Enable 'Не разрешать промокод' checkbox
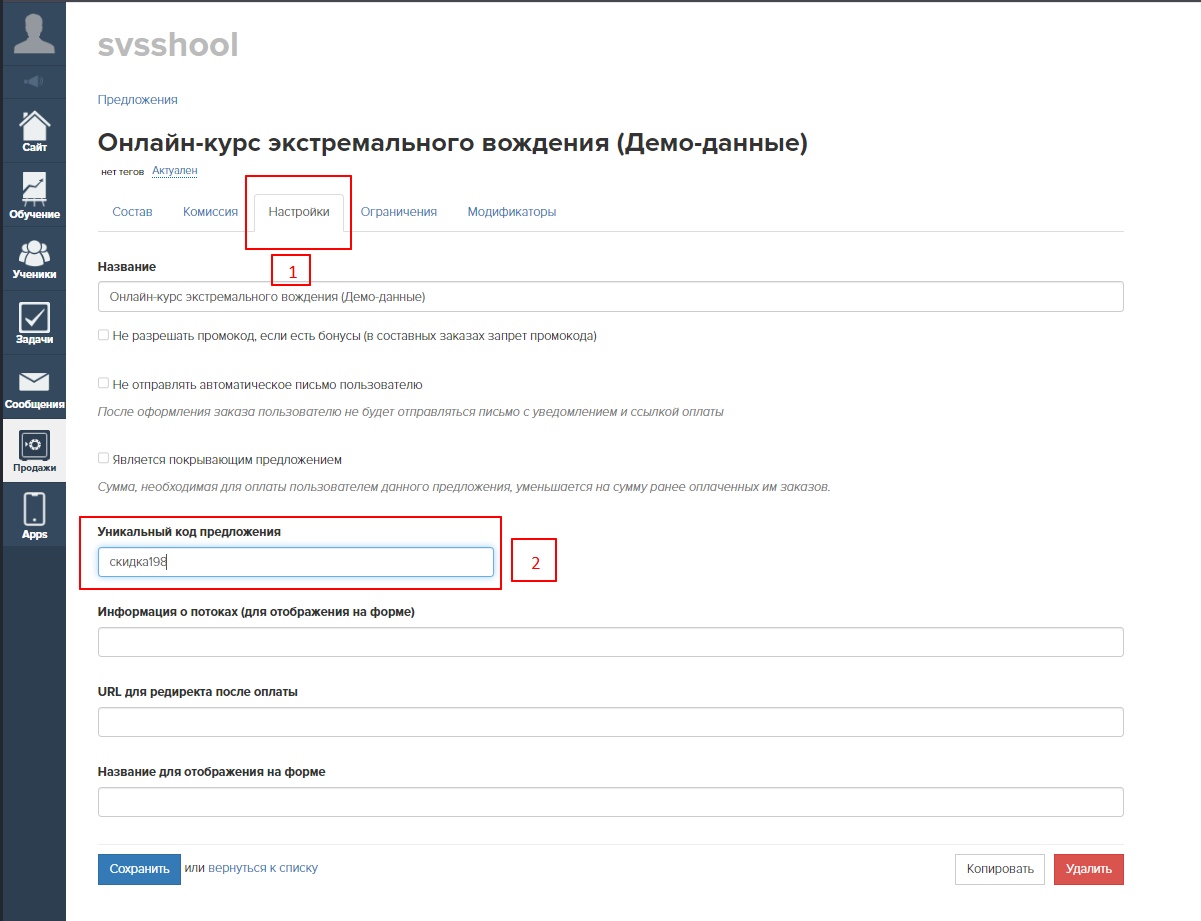 tap(104, 336)
